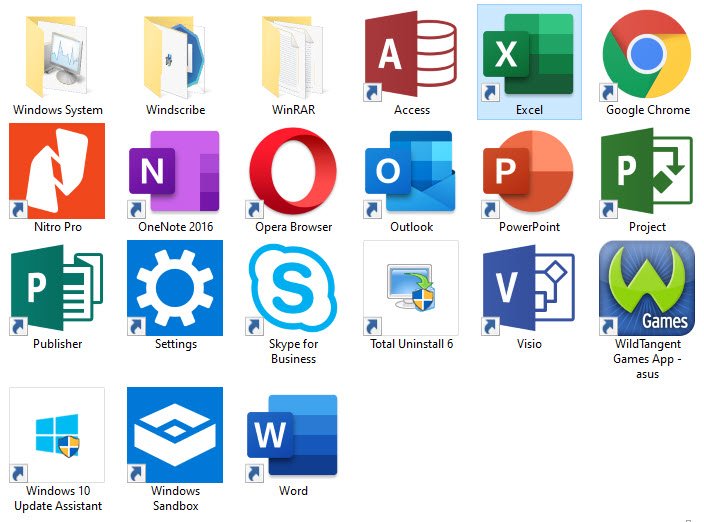Screen dimensions: 704x522
Task: Launch the Access shortcut icon
Action: click(411, 55)
